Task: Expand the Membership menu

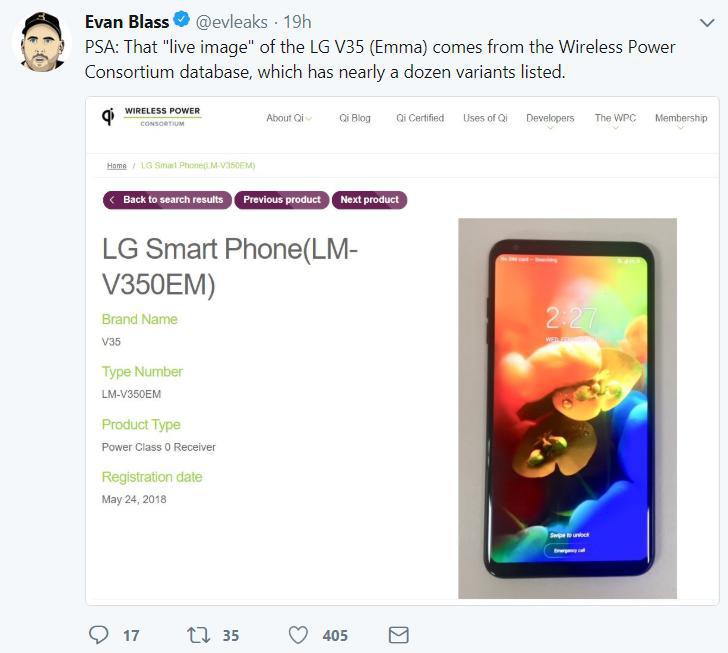Action: point(681,119)
